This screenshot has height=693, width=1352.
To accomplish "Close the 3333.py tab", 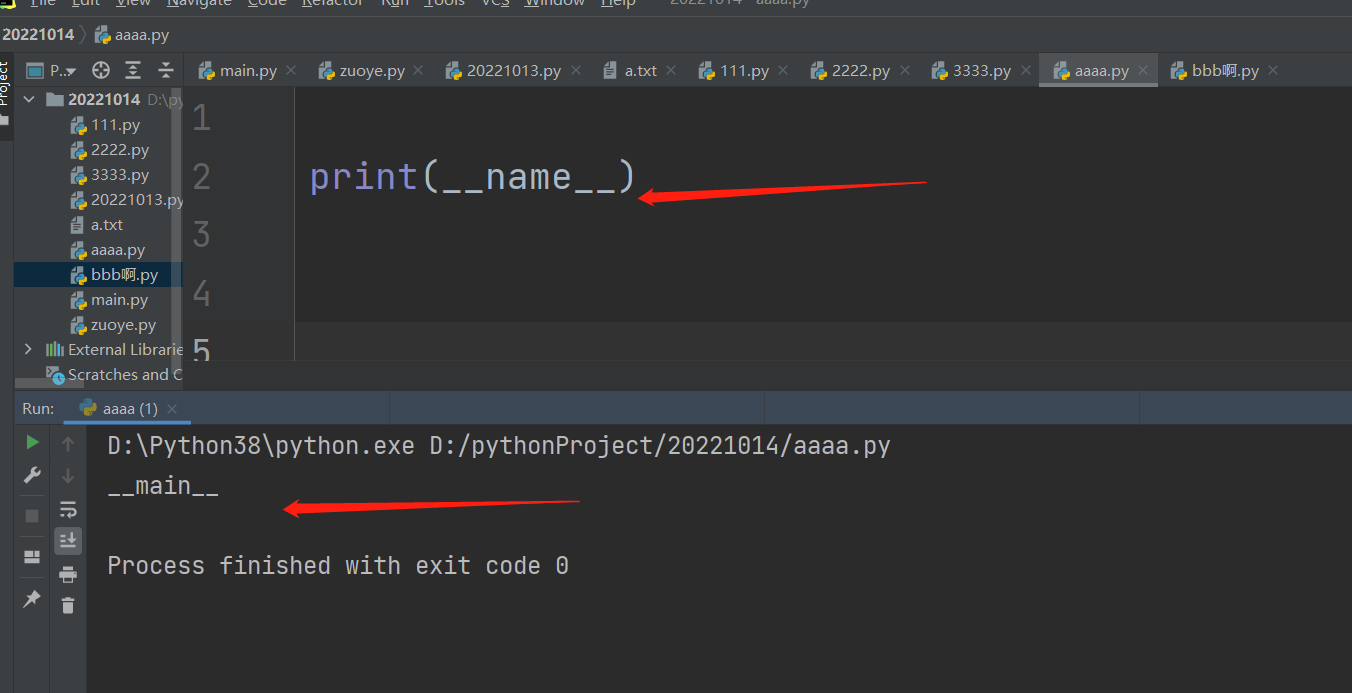I will coord(1025,71).
